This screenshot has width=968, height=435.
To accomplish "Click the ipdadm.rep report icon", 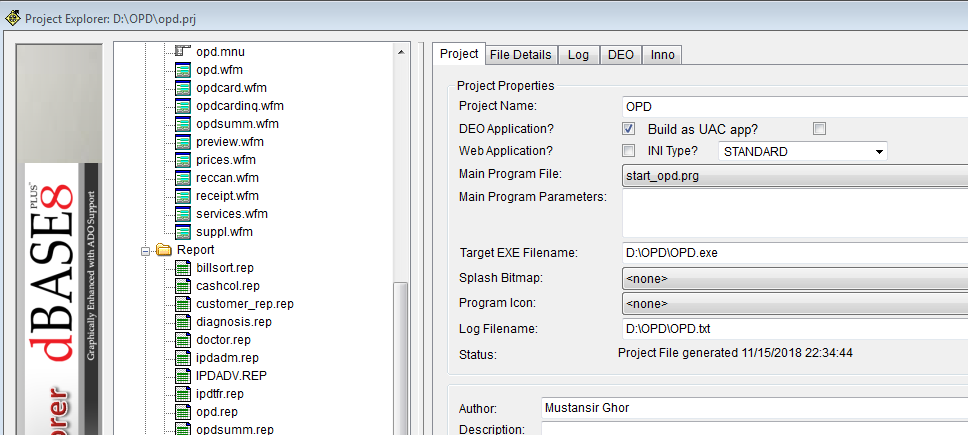I will 183,358.
